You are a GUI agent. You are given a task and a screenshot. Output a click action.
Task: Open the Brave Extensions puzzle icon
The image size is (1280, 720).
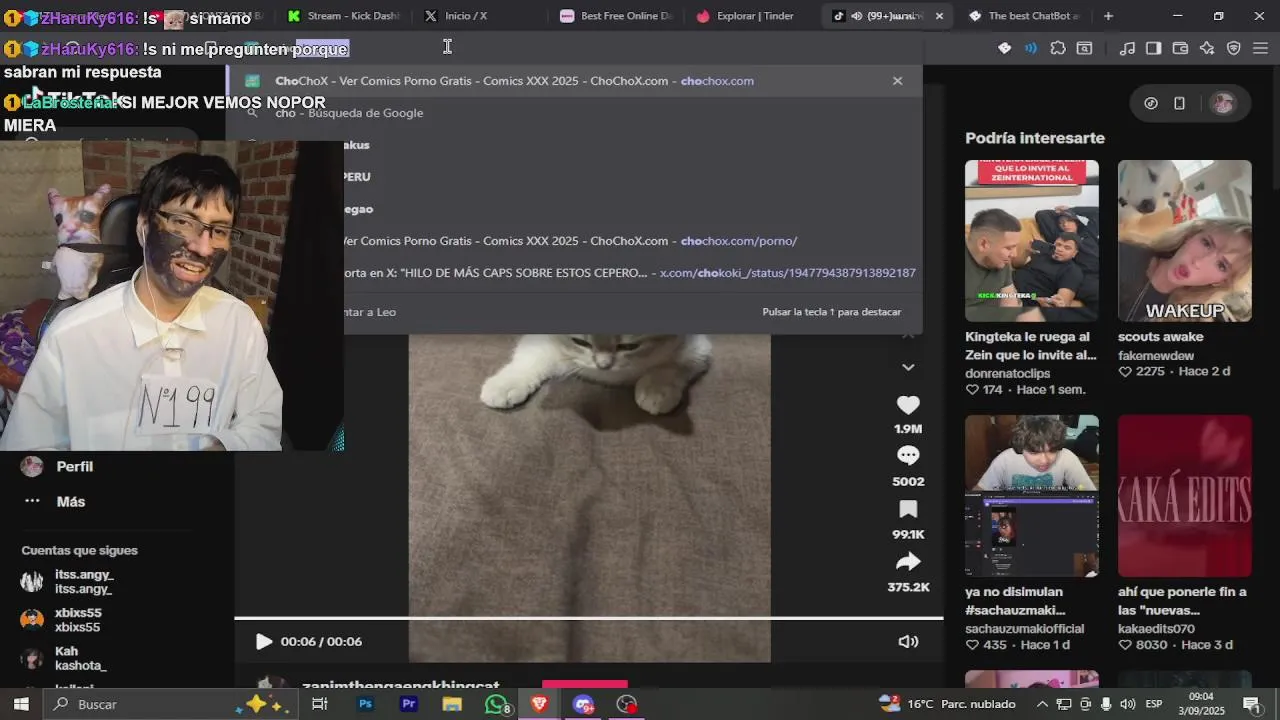1058,48
